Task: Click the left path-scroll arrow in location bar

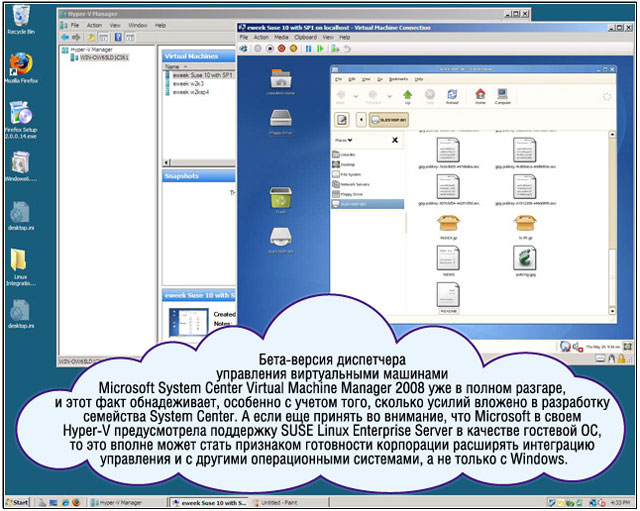Action: 361,120
